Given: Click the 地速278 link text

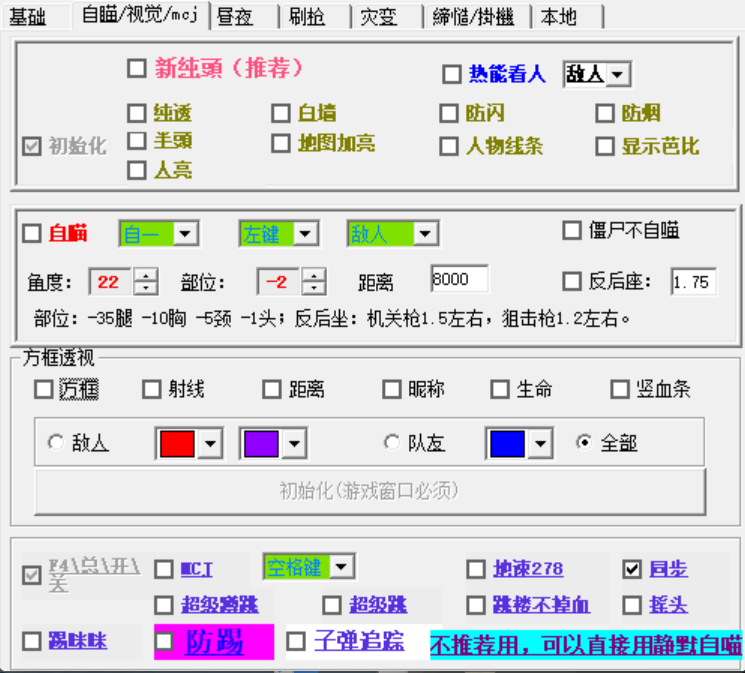Looking at the screenshot, I should coord(528,569).
